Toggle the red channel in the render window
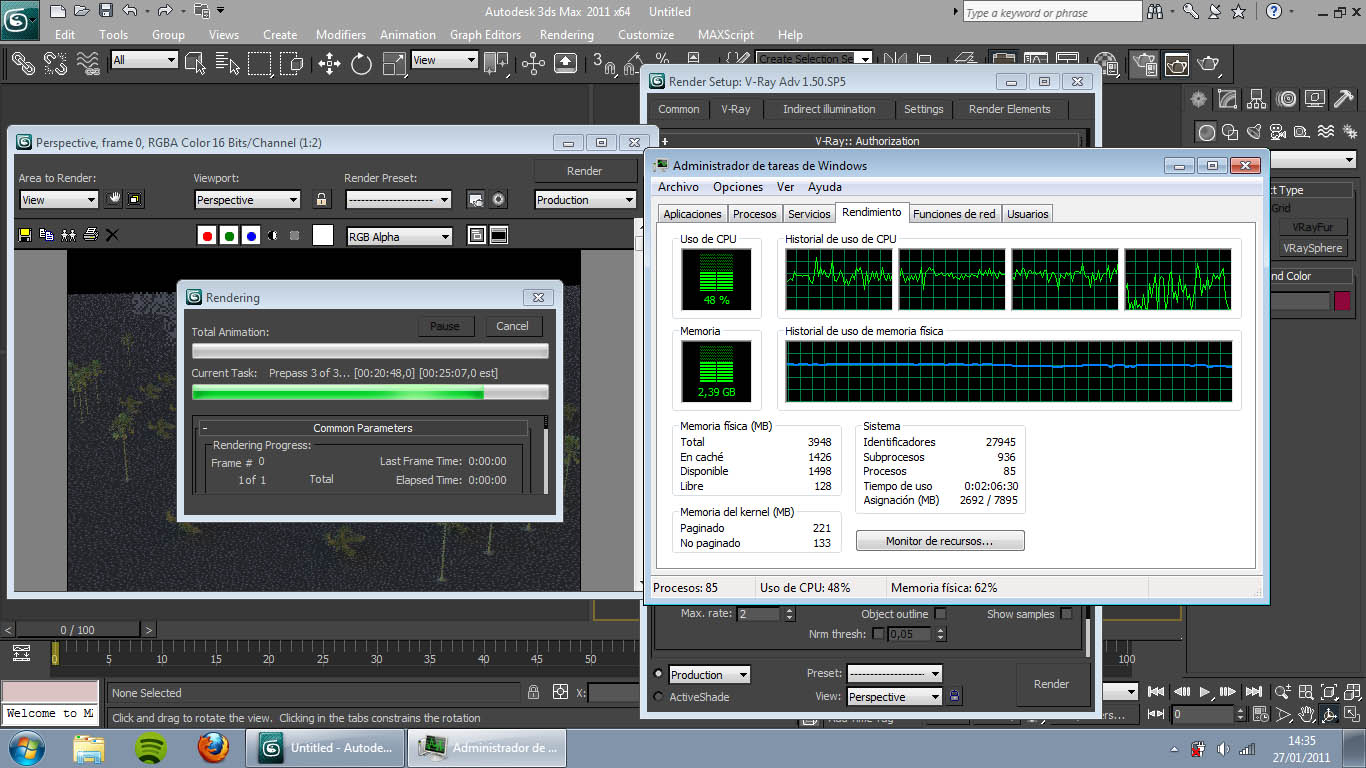Screen dimensions: 1366x768 point(207,236)
